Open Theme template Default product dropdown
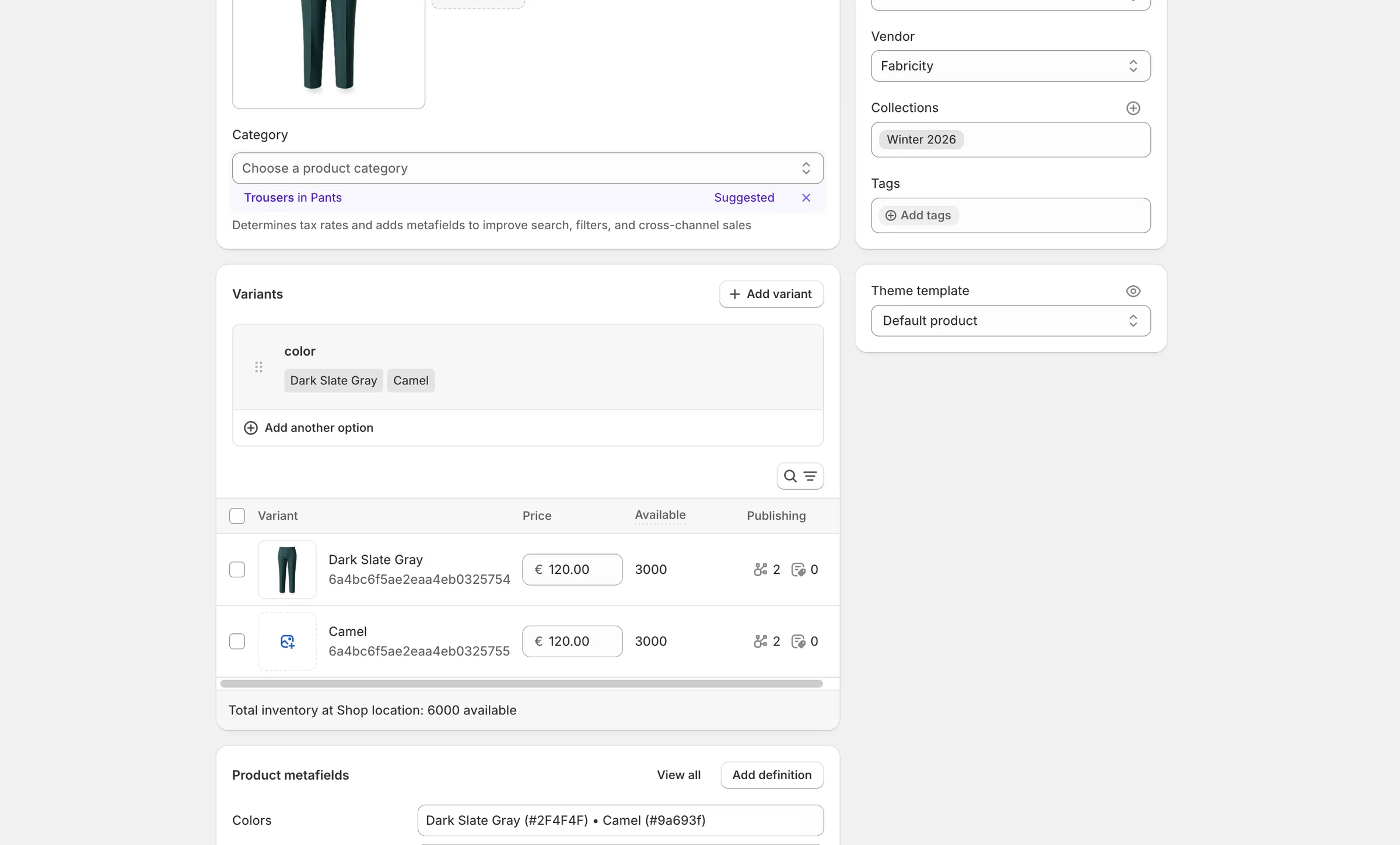Viewport: 1400px width, 845px height. pos(1011,321)
